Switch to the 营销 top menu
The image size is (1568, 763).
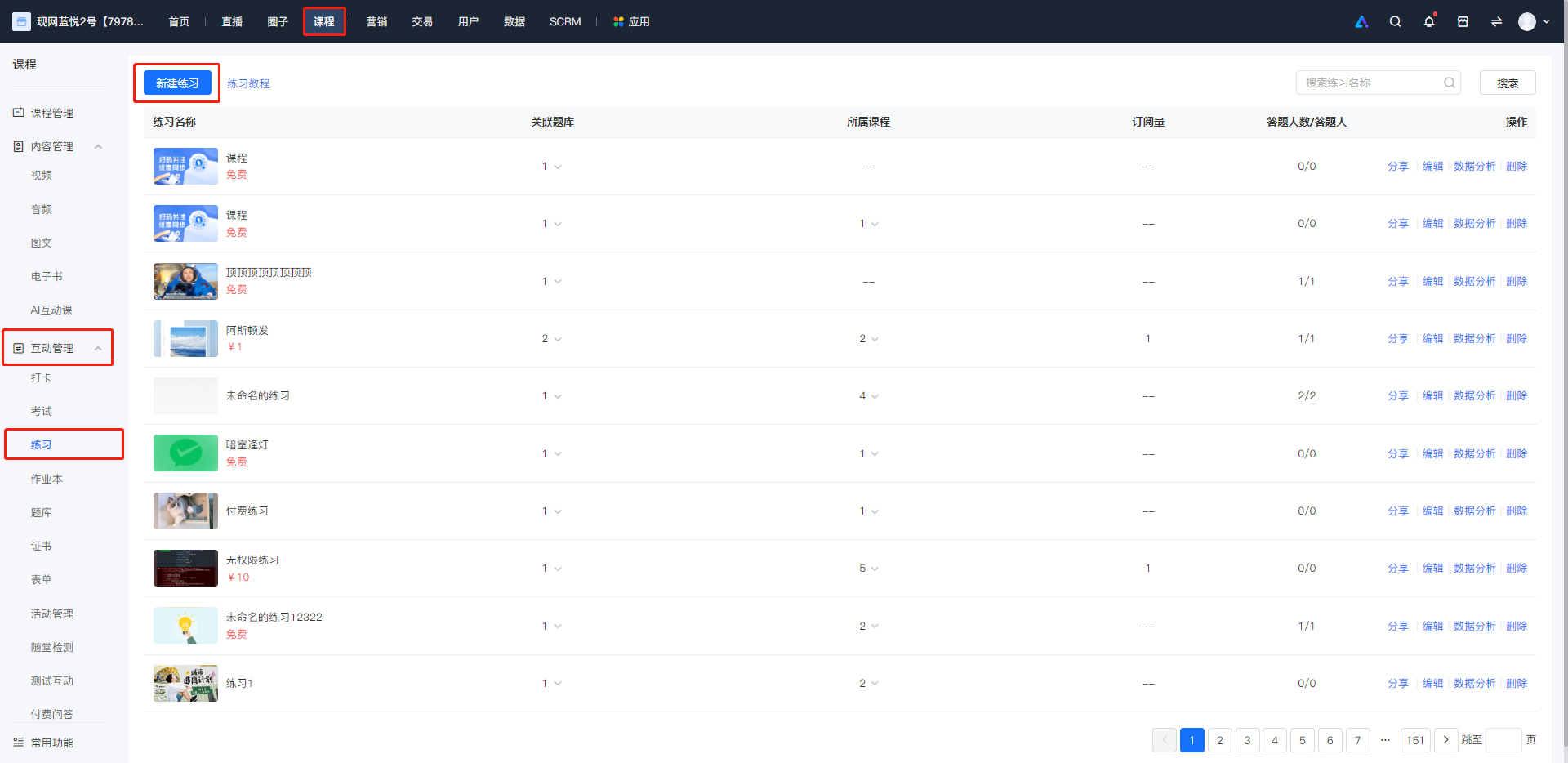pos(376,22)
